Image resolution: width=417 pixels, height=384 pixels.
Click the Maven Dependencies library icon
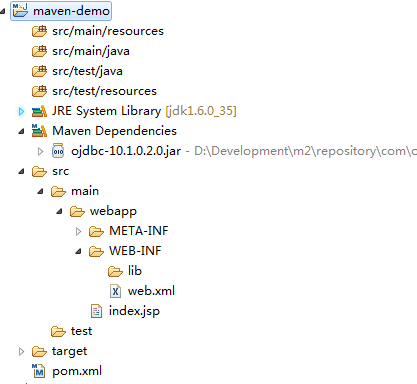39,131
